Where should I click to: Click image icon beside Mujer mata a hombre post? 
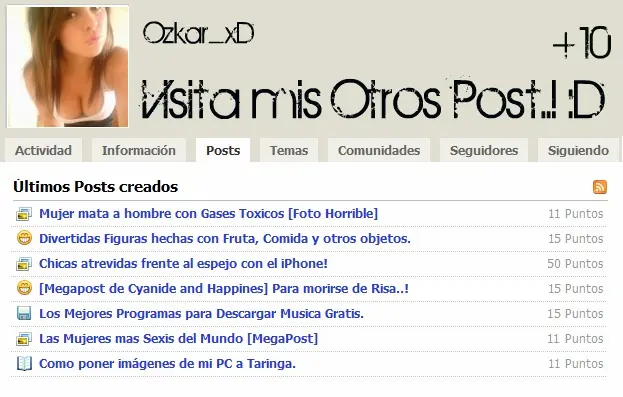pos(24,214)
